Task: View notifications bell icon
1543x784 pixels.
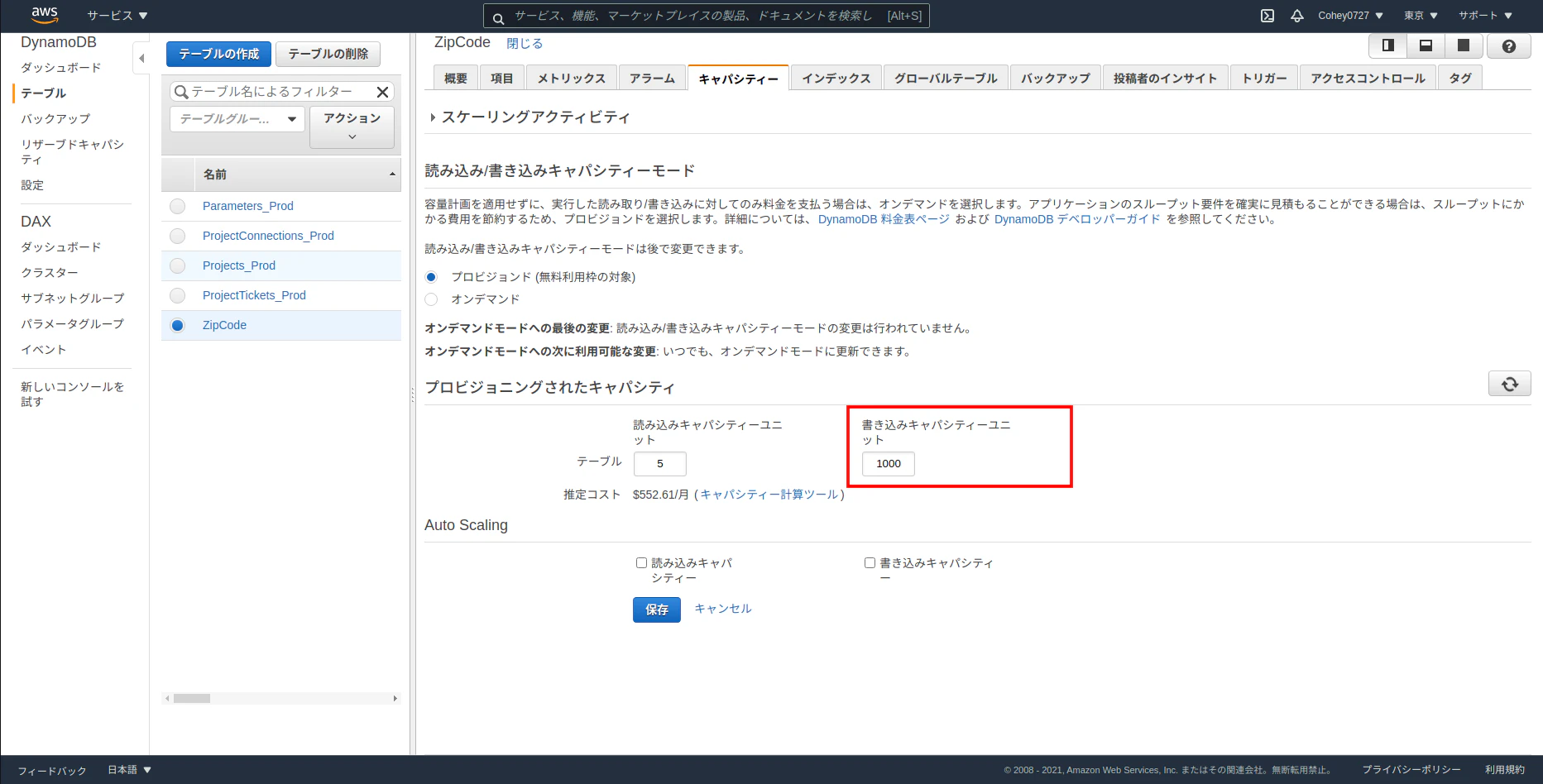Action: 1297,16
